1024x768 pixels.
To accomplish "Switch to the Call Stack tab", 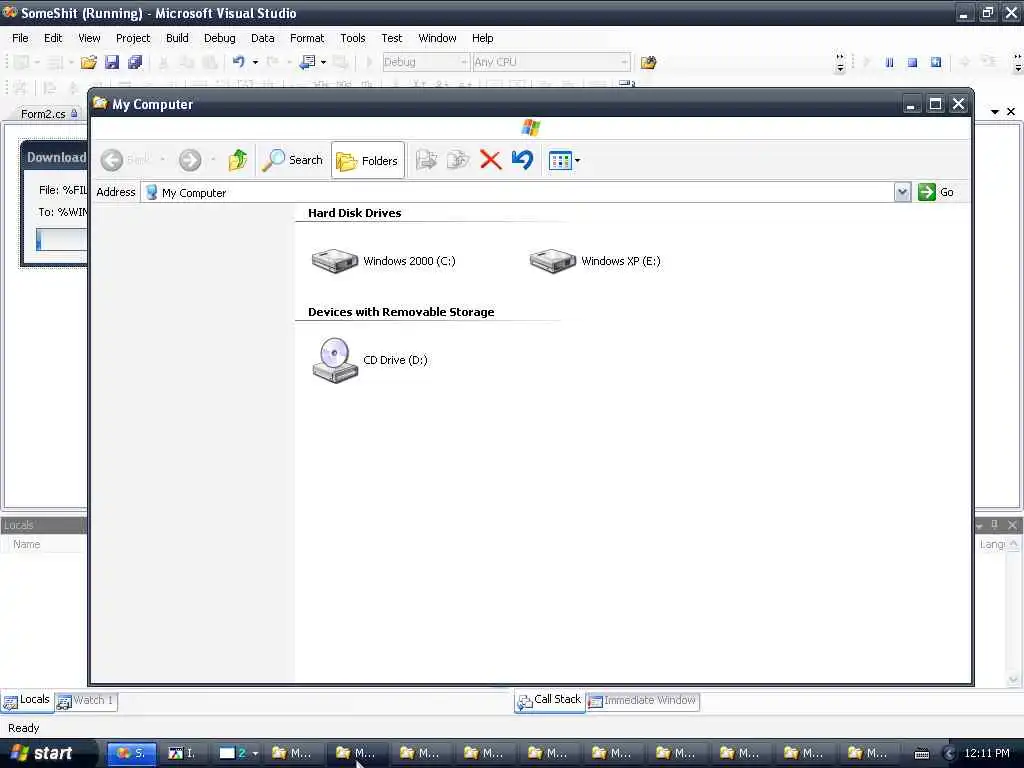I will (x=549, y=700).
